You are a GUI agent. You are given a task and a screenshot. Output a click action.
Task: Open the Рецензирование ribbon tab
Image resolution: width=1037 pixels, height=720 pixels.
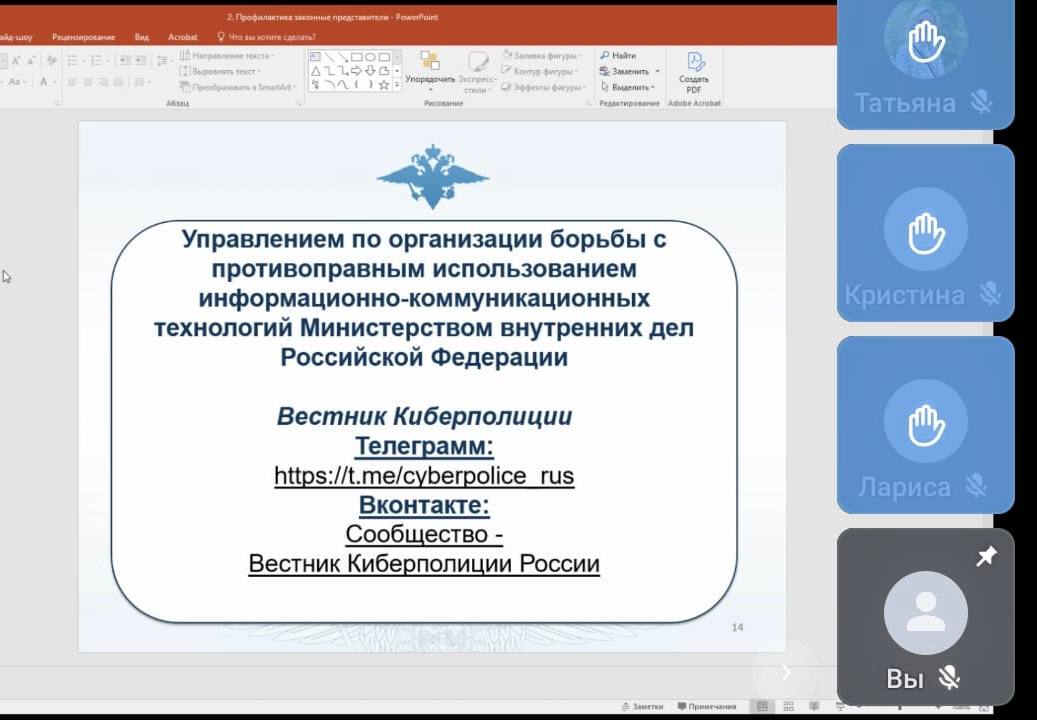(x=83, y=37)
